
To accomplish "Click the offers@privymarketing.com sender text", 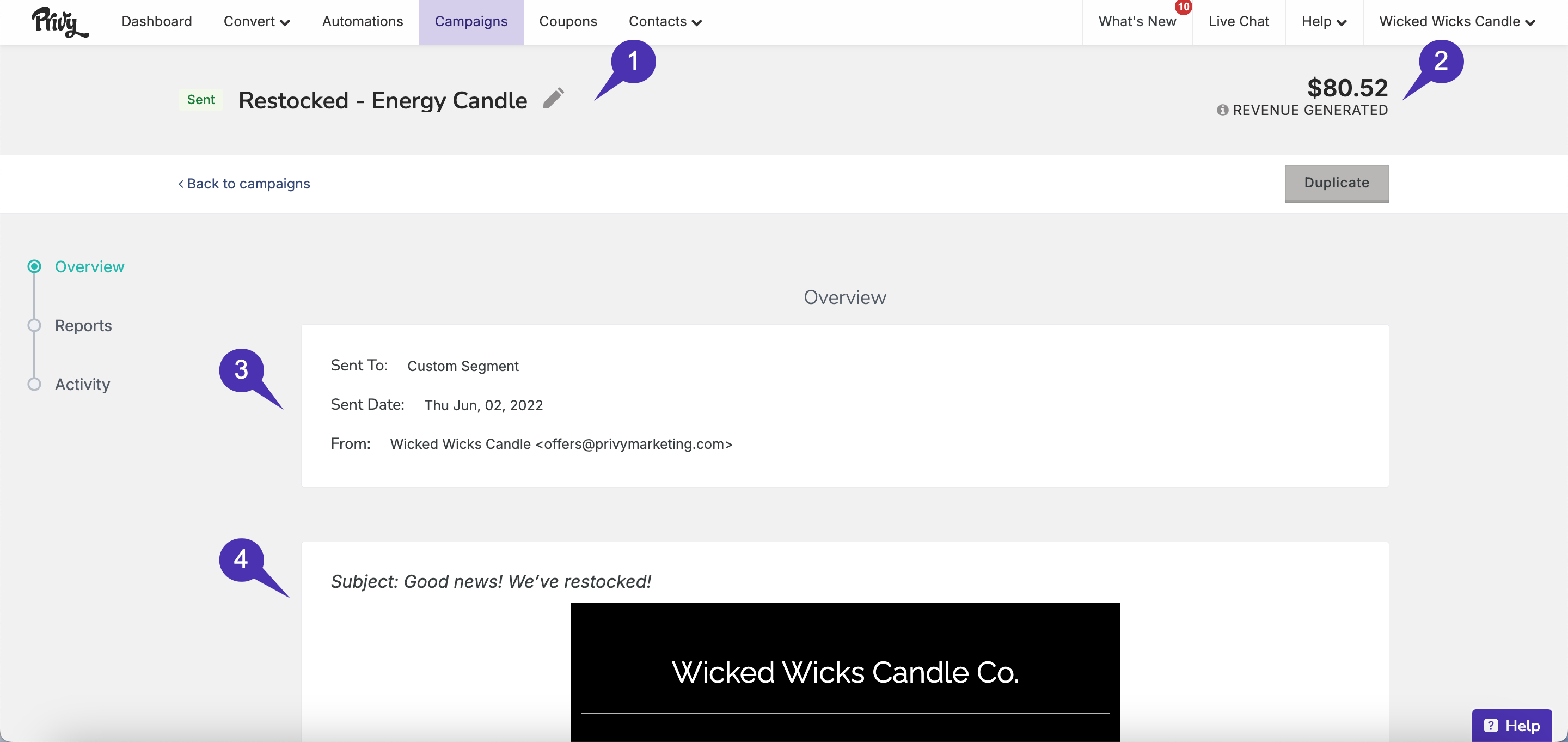I will click(x=633, y=444).
